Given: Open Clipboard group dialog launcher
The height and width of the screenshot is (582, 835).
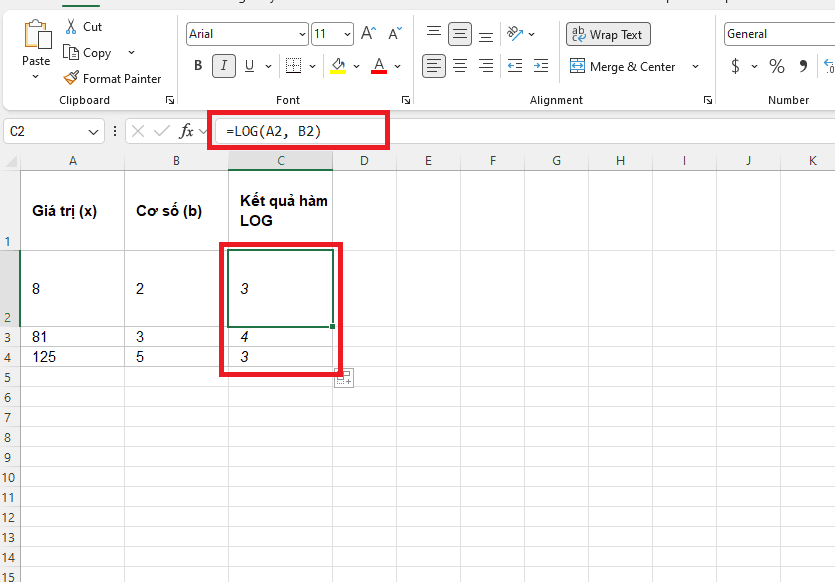Looking at the screenshot, I should coord(170,100).
